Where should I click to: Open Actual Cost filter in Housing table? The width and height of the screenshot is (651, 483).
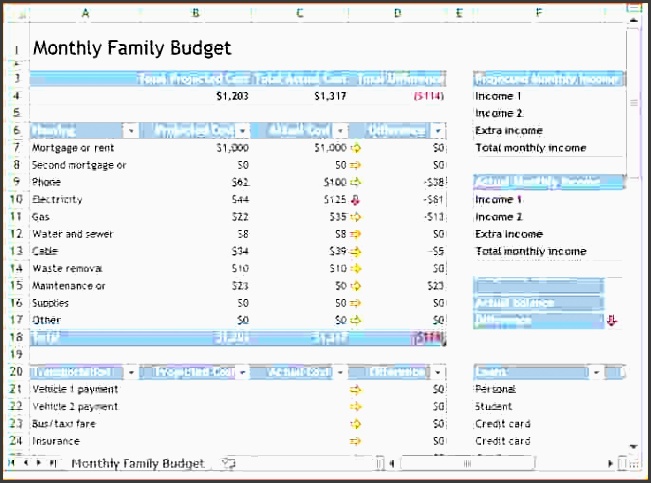tap(340, 131)
